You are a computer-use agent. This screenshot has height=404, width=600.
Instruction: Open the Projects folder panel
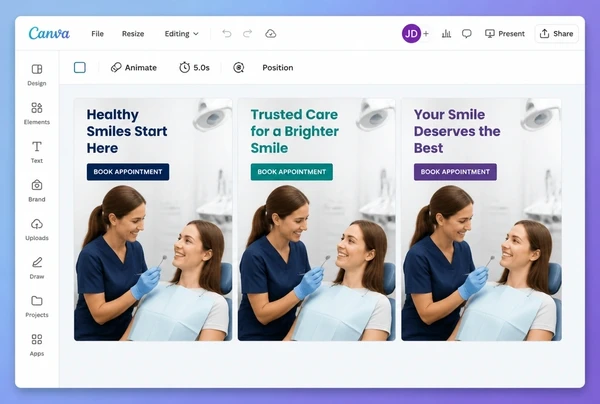37,306
